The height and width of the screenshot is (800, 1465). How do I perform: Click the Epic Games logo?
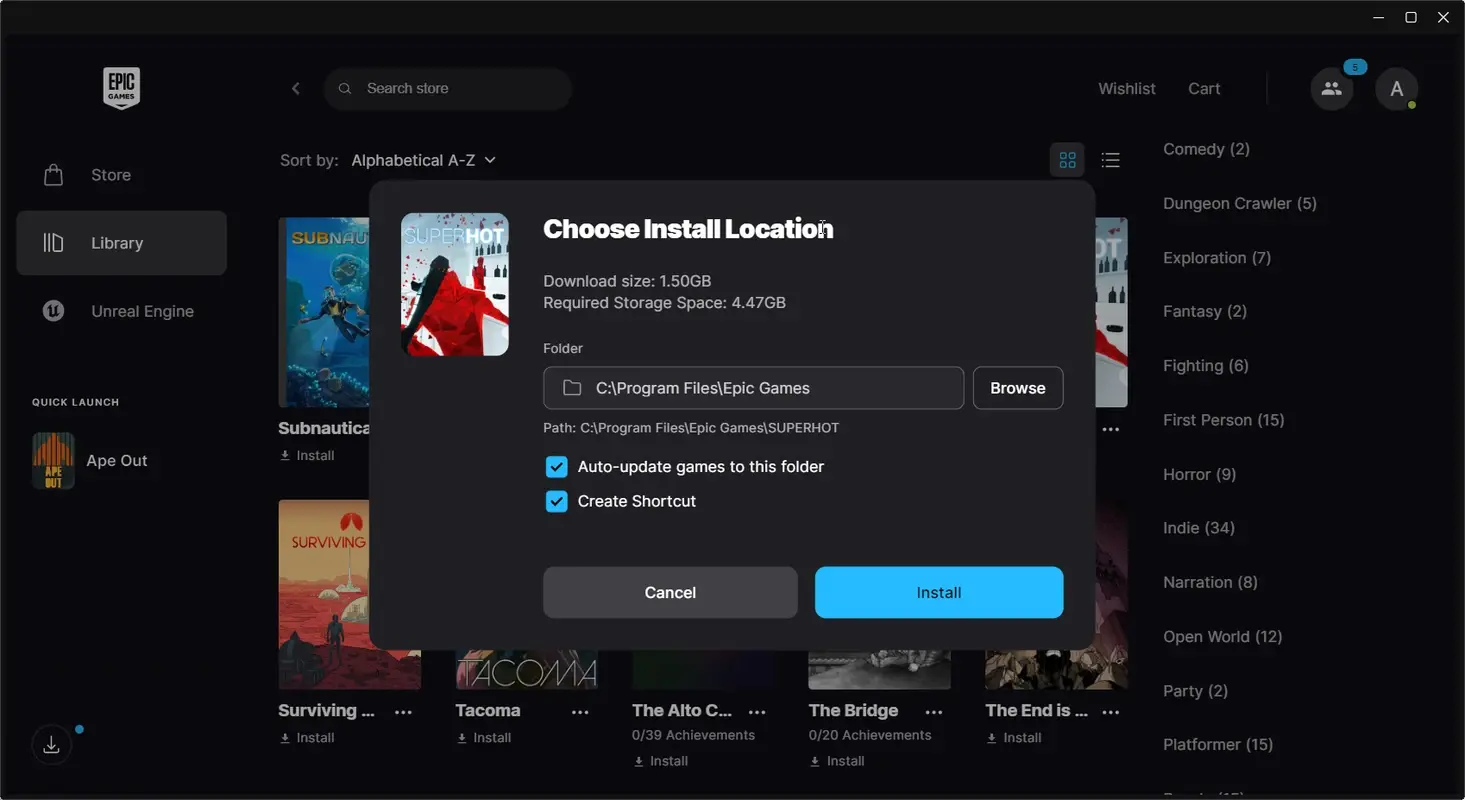tap(121, 88)
